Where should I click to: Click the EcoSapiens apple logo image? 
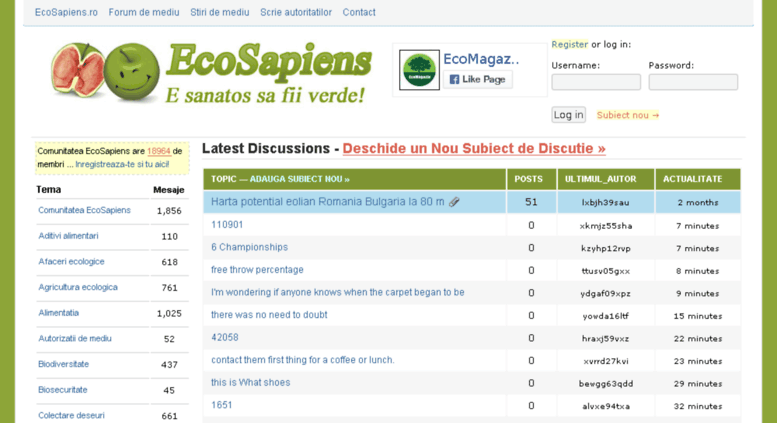[x=105, y=72]
